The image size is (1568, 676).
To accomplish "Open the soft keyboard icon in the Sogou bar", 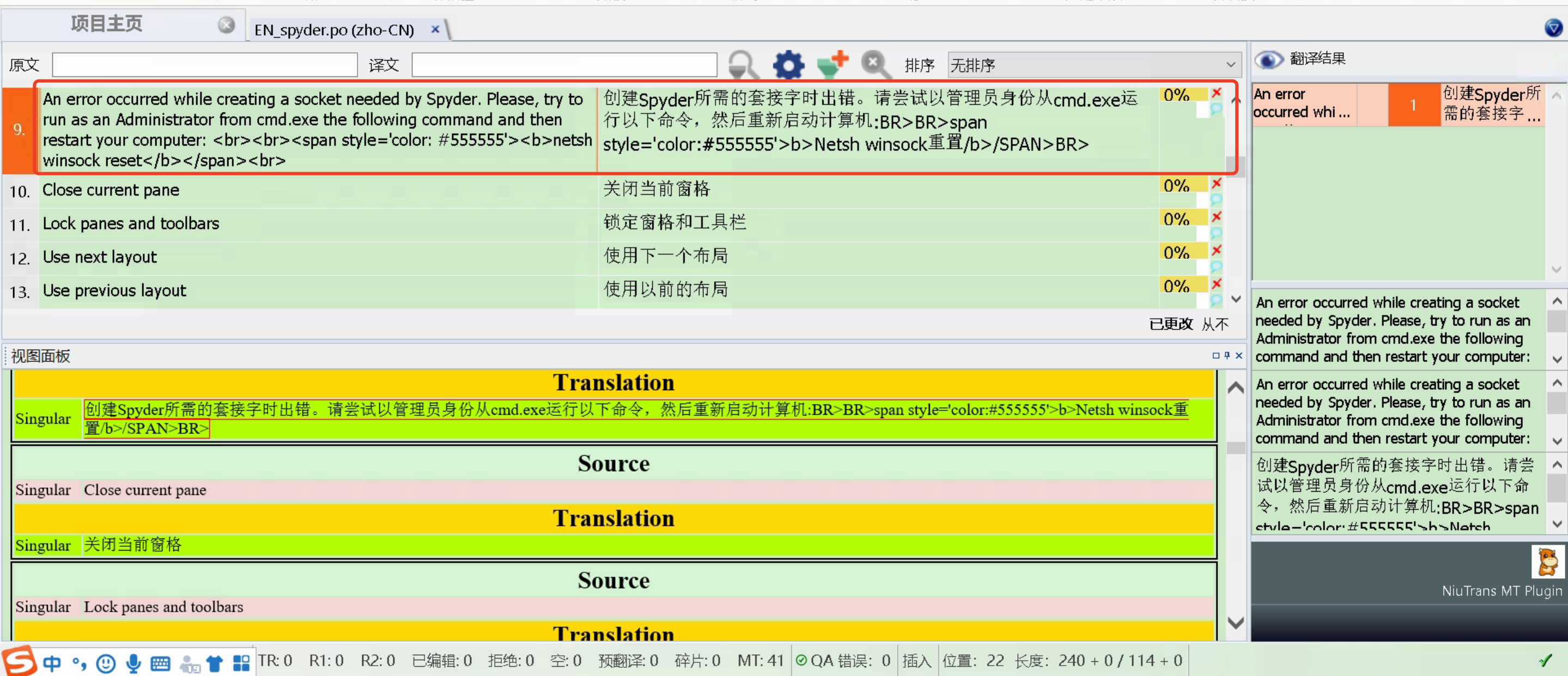I will coord(160,663).
